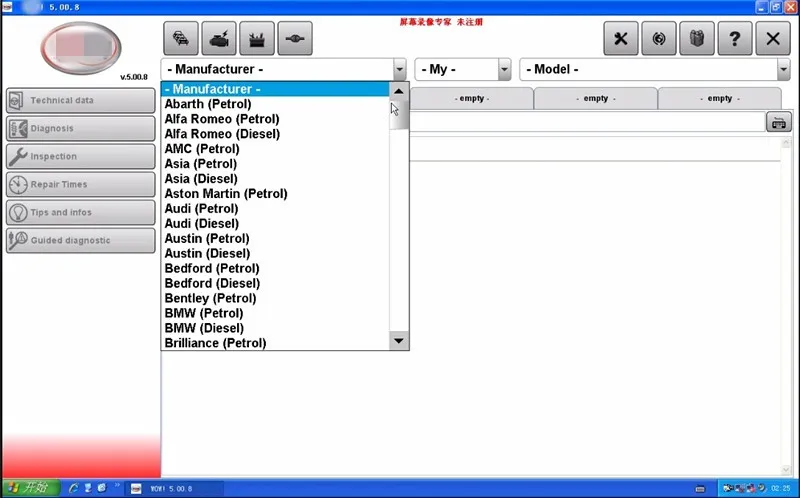Select Alfa Romeo (Diesel)

click(x=276, y=134)
